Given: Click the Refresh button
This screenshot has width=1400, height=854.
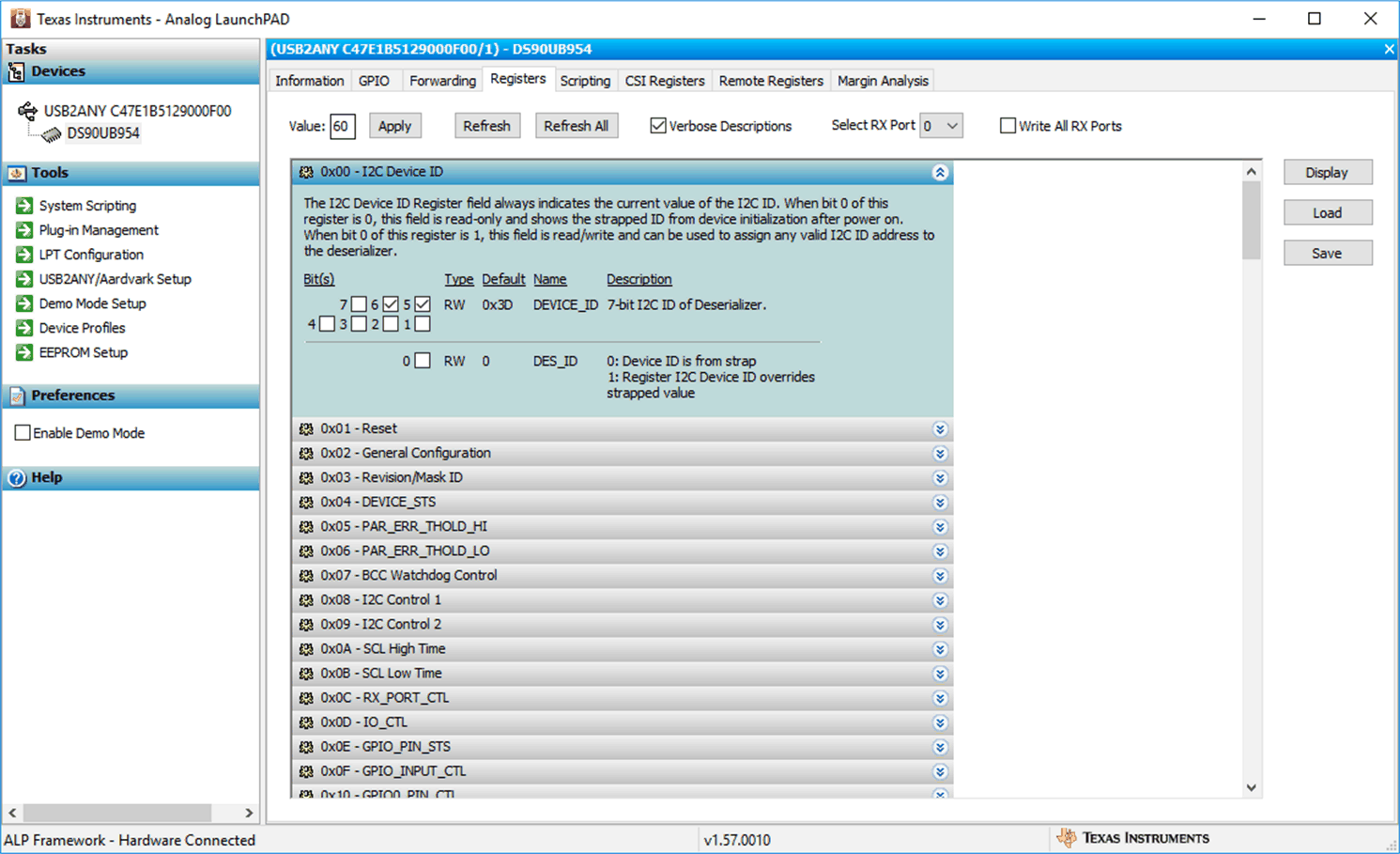Looking at the screenshot, I should pos(486,126).
